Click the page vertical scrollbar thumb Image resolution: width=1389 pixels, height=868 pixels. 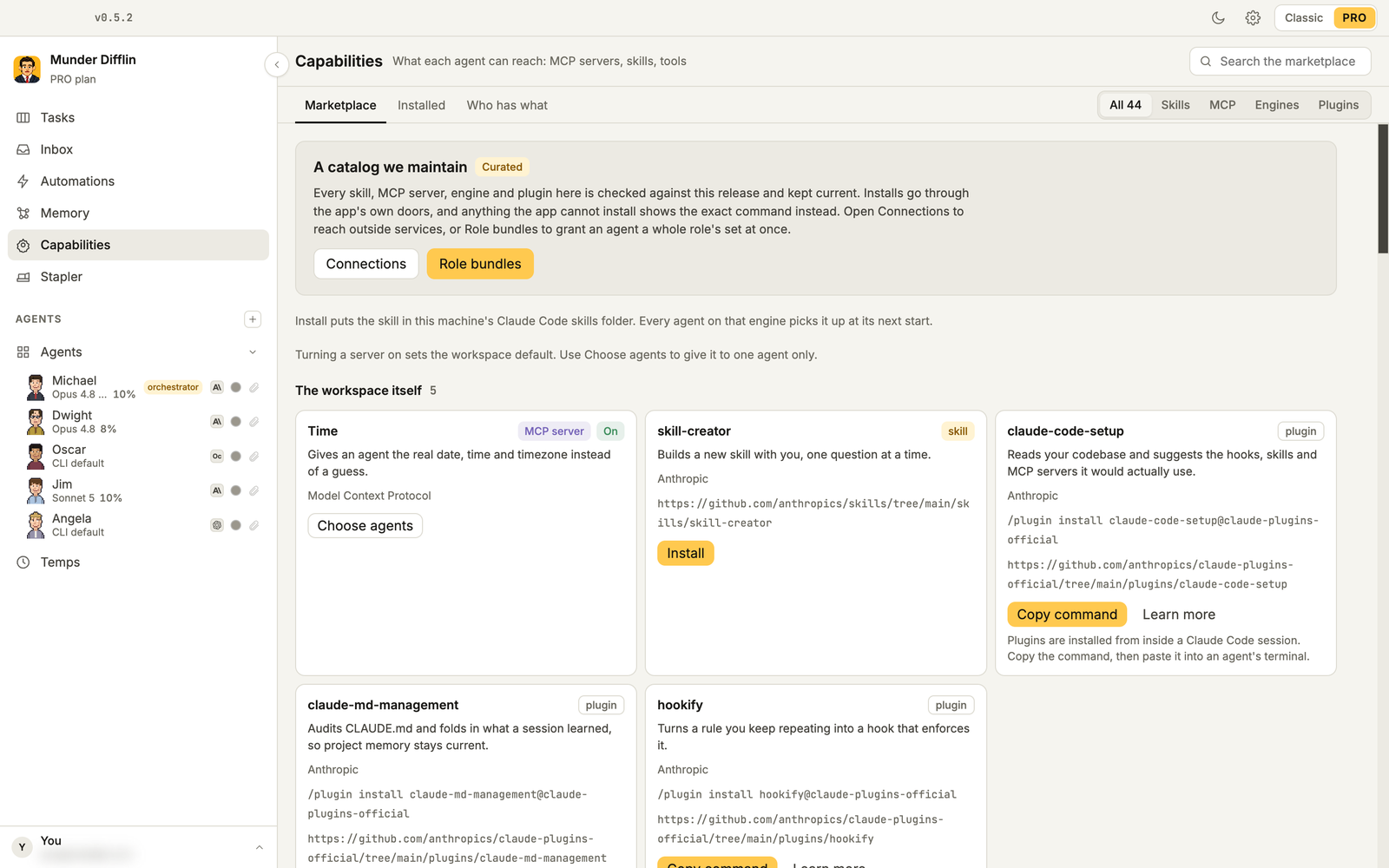tap(1383, 188)
